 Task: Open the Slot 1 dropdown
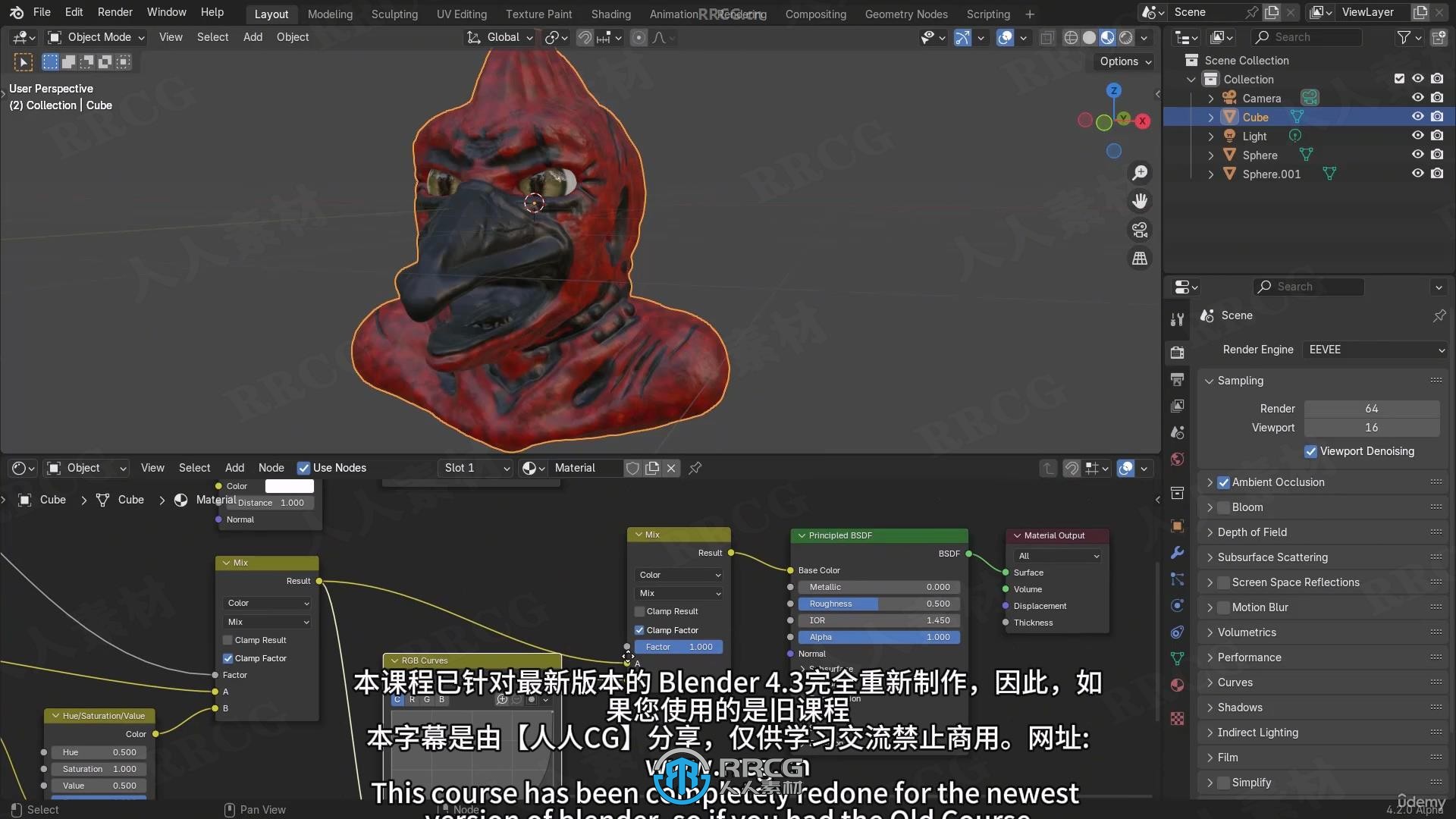tap(476, 468)
